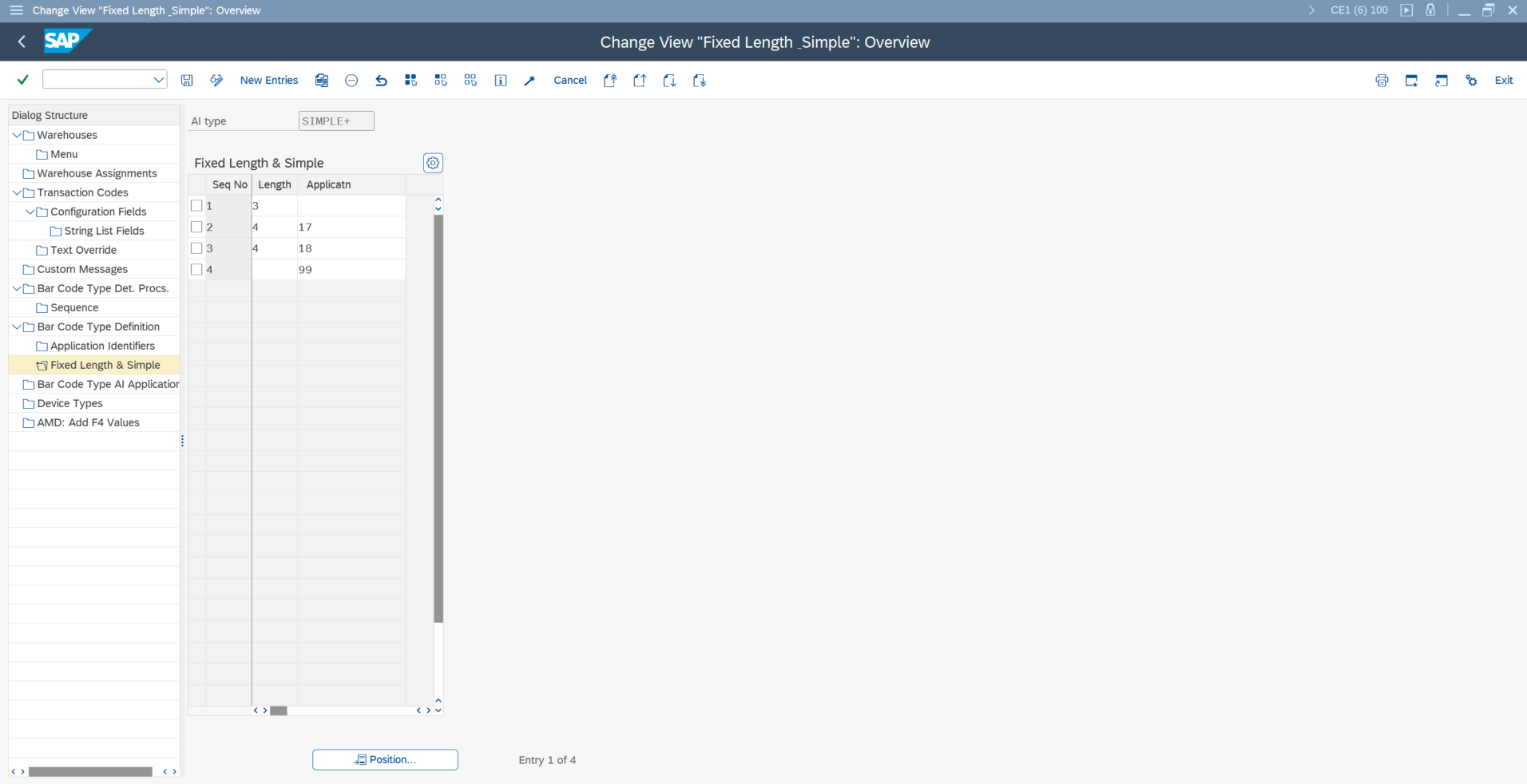Click the table's vertical scrollbar
The image size is (1527, 784).
(438, 415)
